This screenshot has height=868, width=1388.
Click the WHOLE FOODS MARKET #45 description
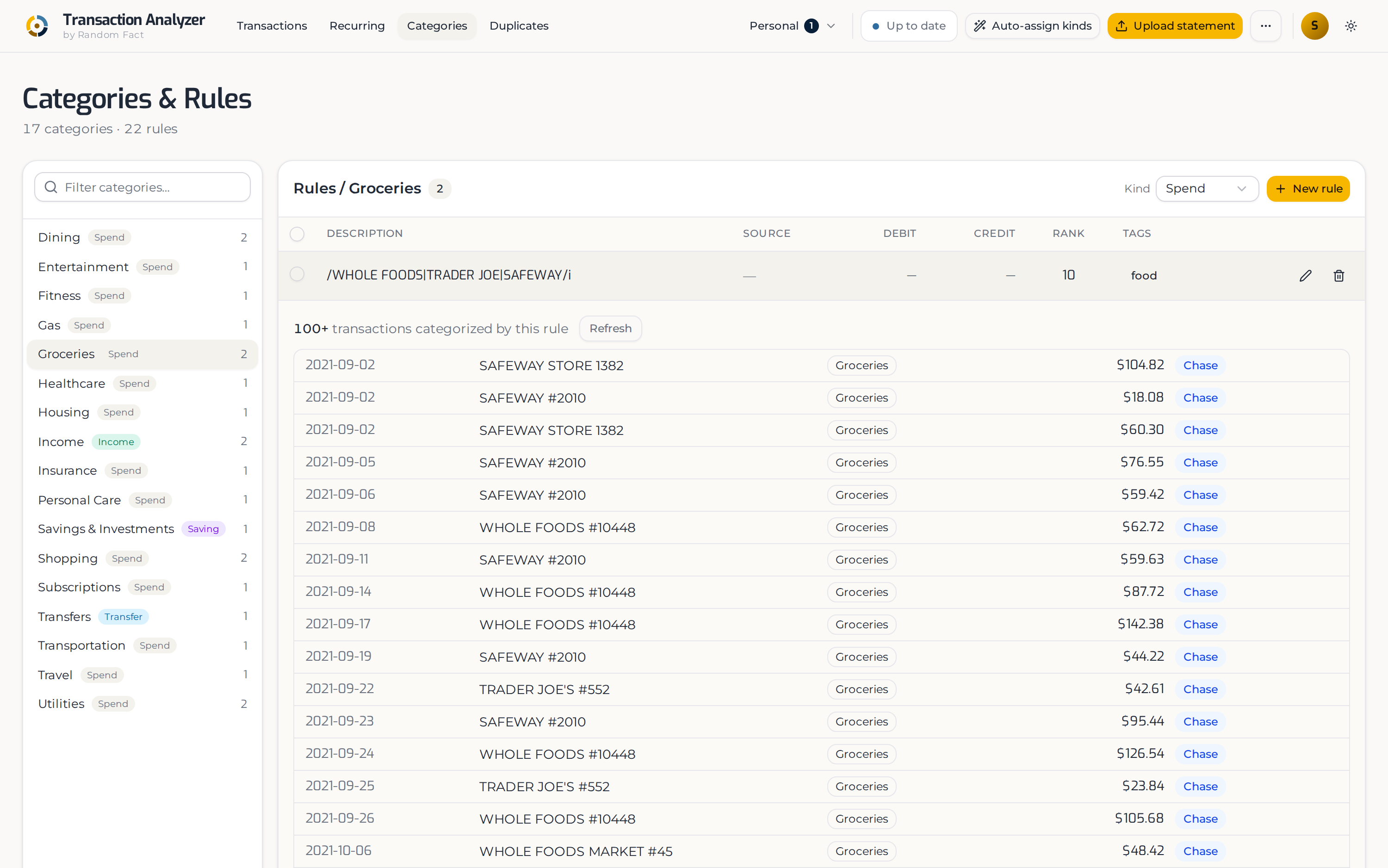576,851
